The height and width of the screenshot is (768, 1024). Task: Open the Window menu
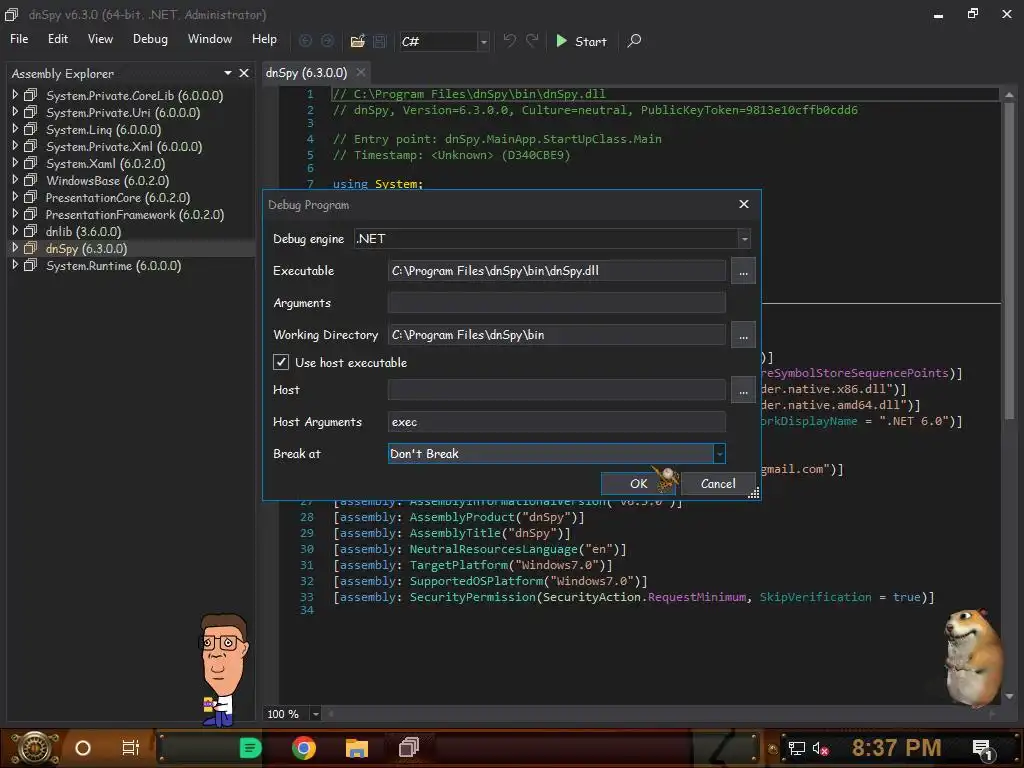210,39
